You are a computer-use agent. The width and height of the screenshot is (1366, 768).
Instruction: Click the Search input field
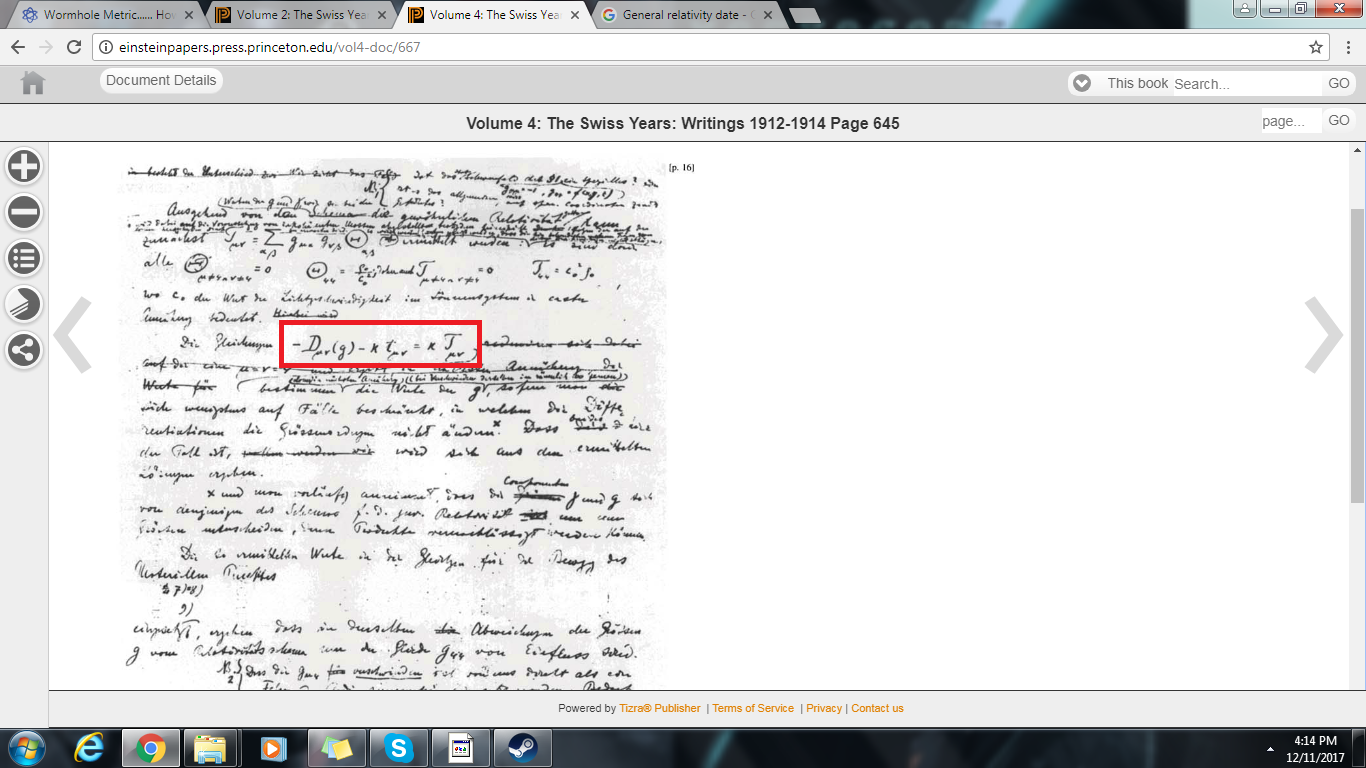1246,84
